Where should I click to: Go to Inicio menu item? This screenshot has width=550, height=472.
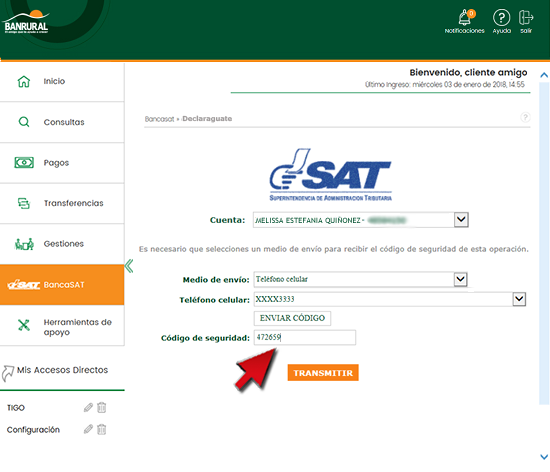pyautogui.click(x=62, y=82)
